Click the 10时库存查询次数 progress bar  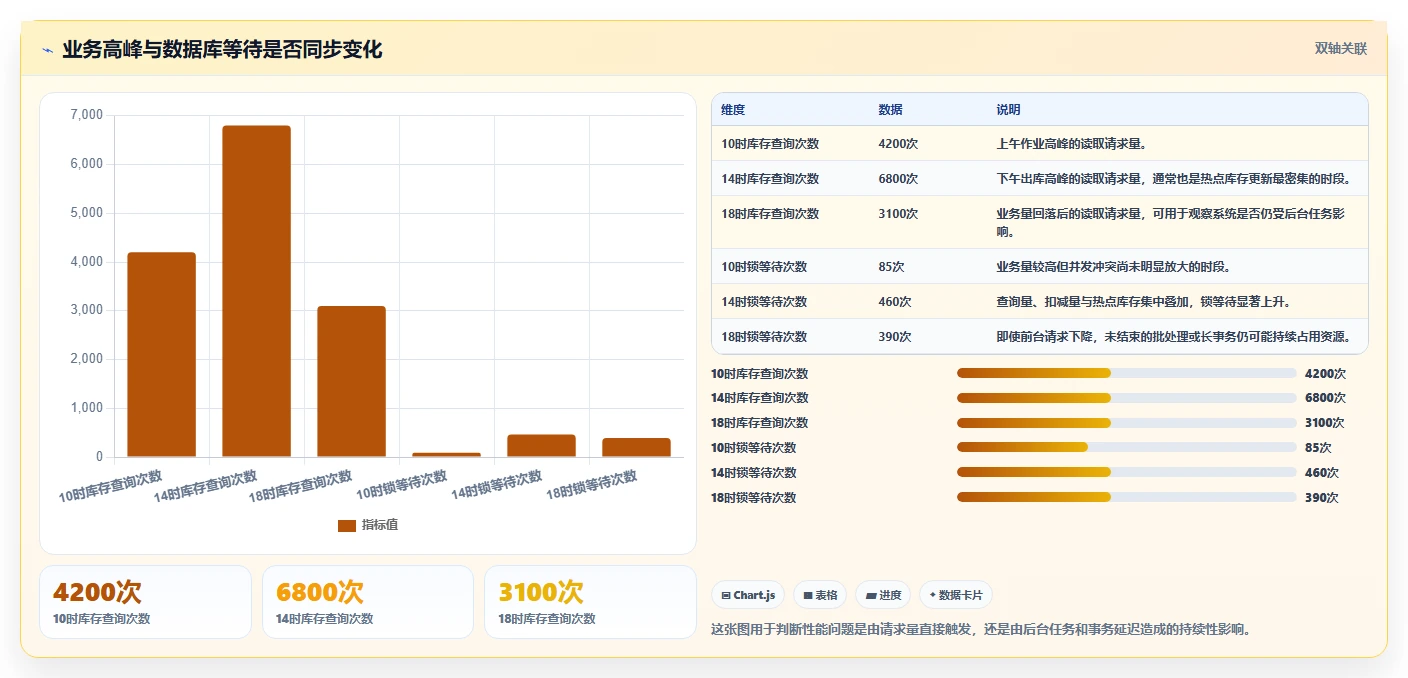(x=1126, y=373)
